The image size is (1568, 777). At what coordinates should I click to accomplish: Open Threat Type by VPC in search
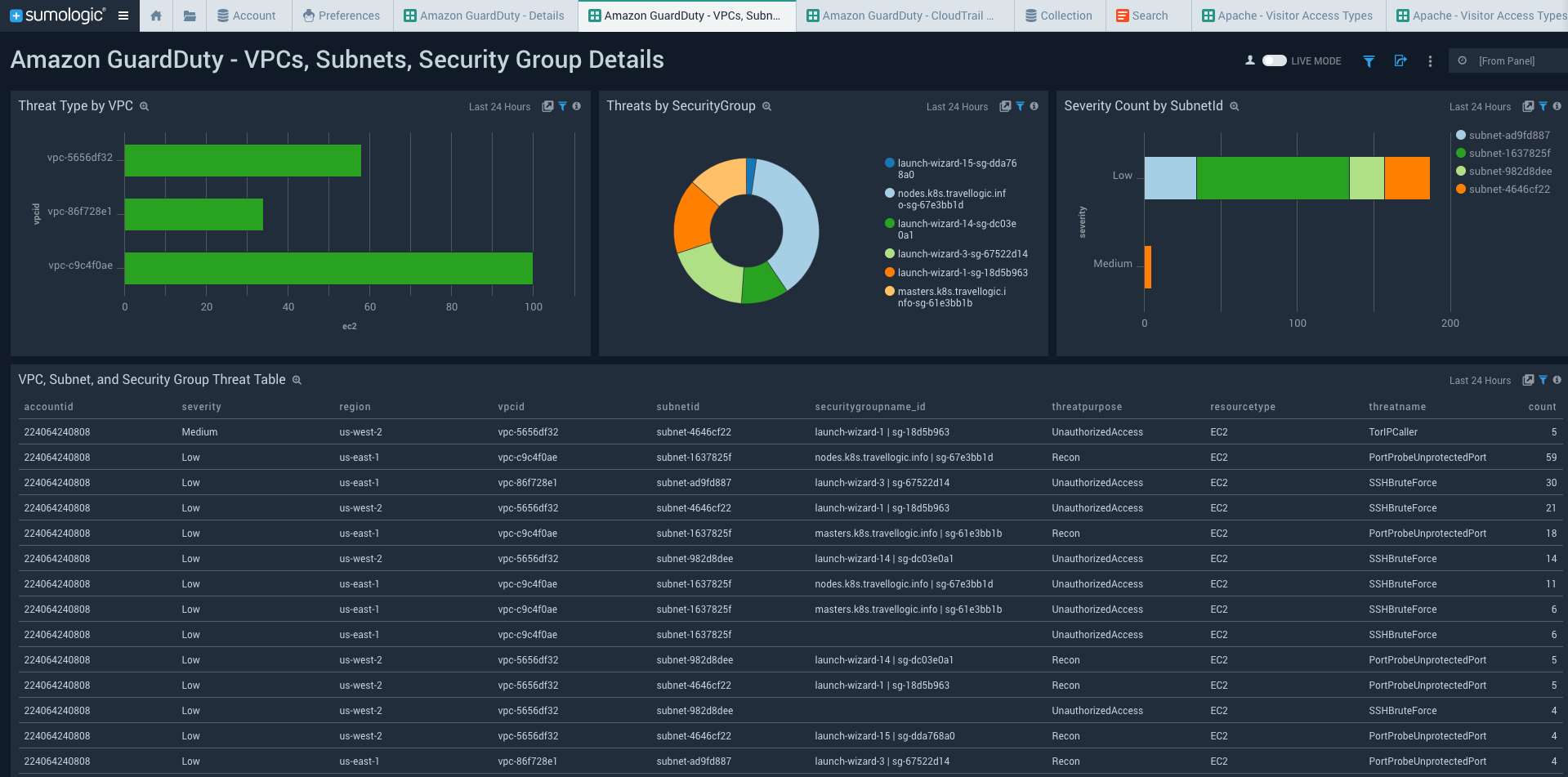(547, 106)
